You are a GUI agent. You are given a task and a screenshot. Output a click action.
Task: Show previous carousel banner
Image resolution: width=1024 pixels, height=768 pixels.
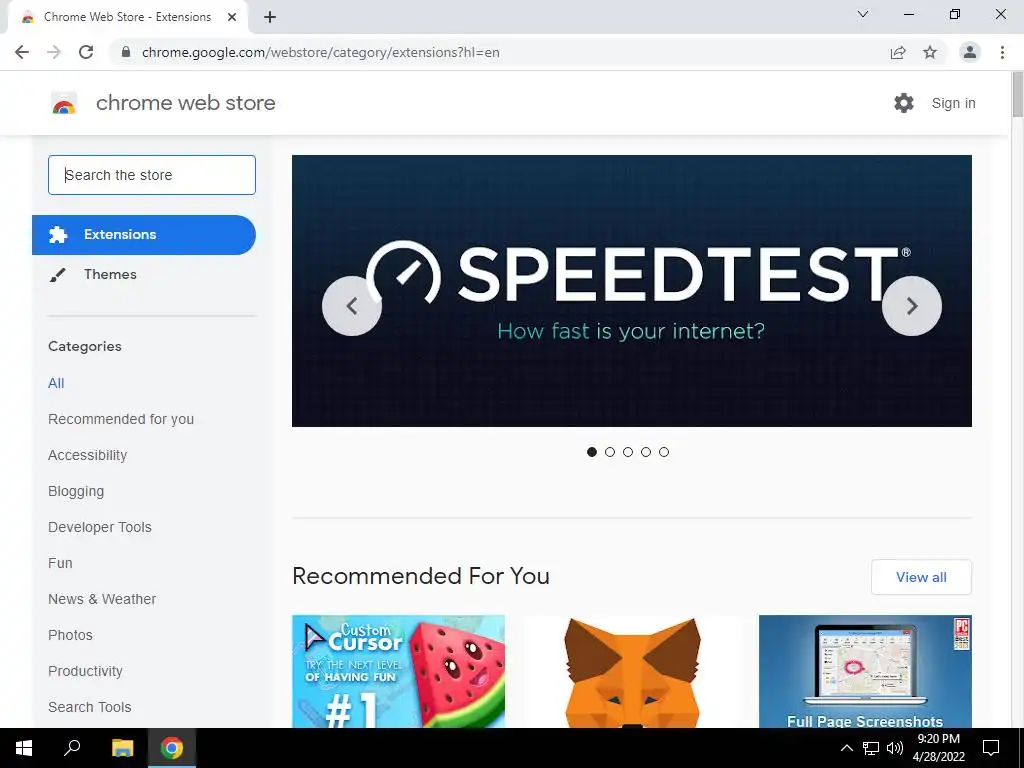click(352, 306)
